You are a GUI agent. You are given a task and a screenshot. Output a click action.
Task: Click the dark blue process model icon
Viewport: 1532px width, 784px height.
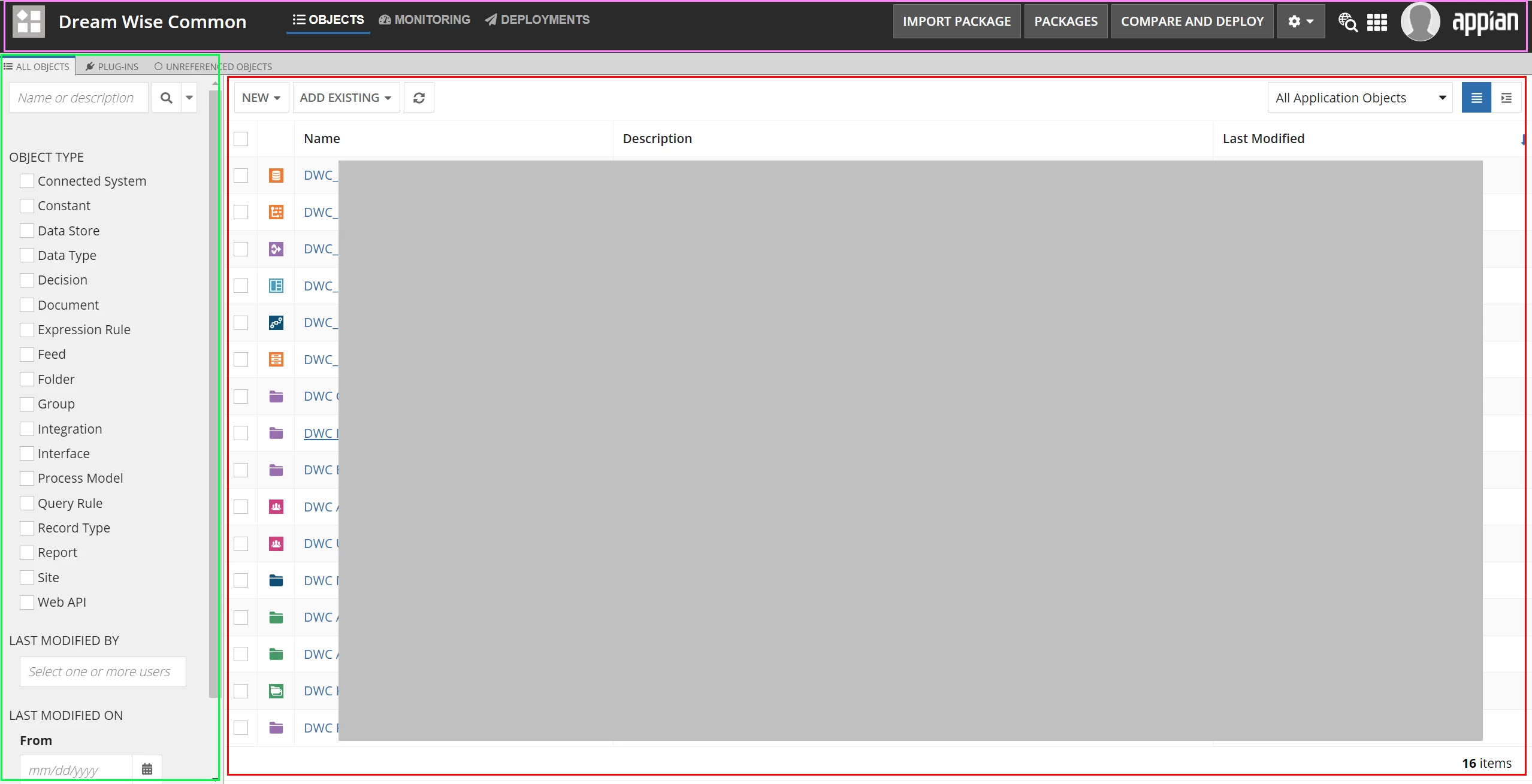(x=276, y=323)
